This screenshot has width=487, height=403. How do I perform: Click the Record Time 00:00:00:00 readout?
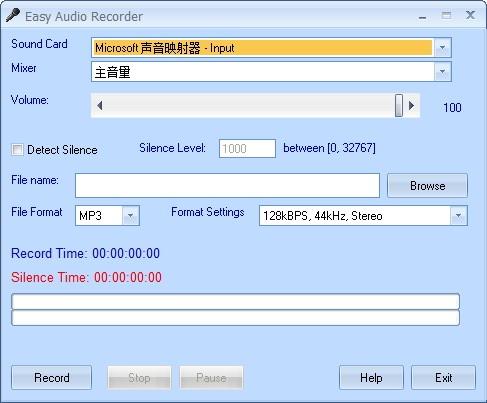(x=85, y=253)
